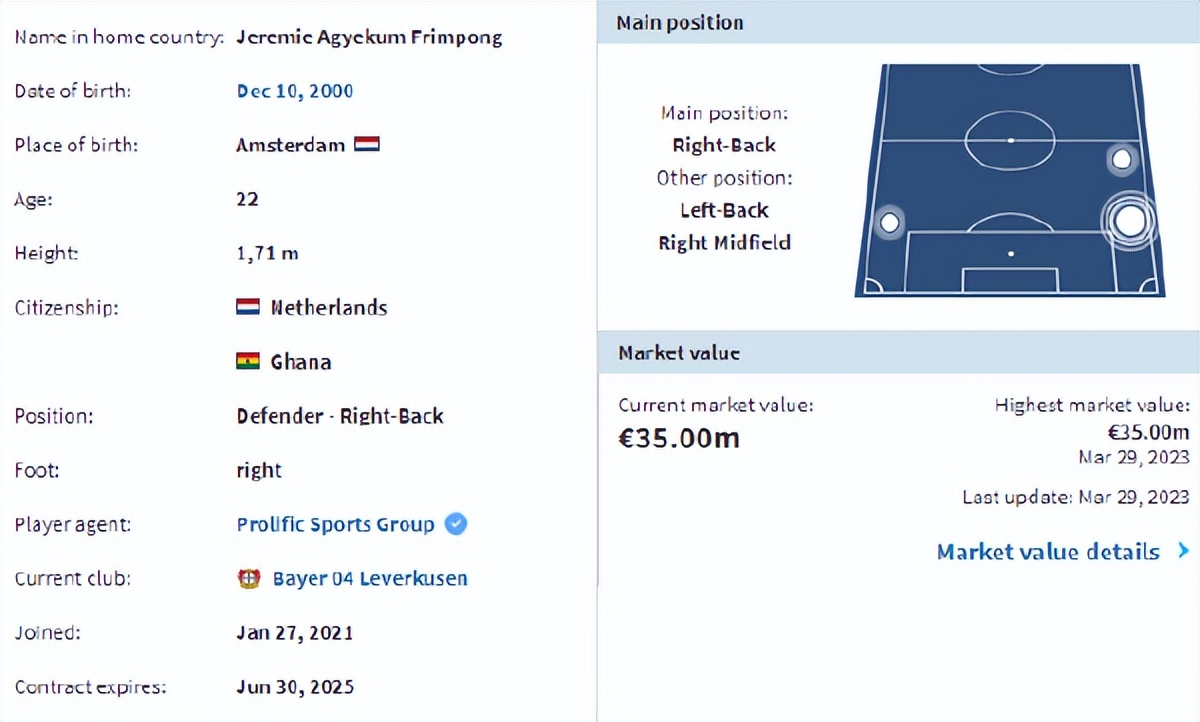This screenshot has width=1200, height=722.
Task: Click the Bayer 04 Leverkusen club crest
Action: pos(249,578)
